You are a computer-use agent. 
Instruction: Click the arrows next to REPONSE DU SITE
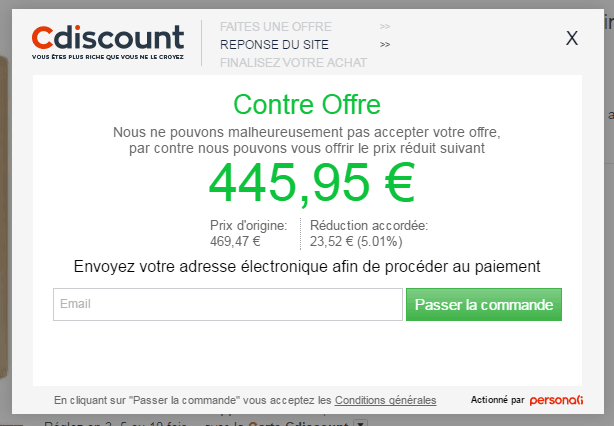coord(385,45)
